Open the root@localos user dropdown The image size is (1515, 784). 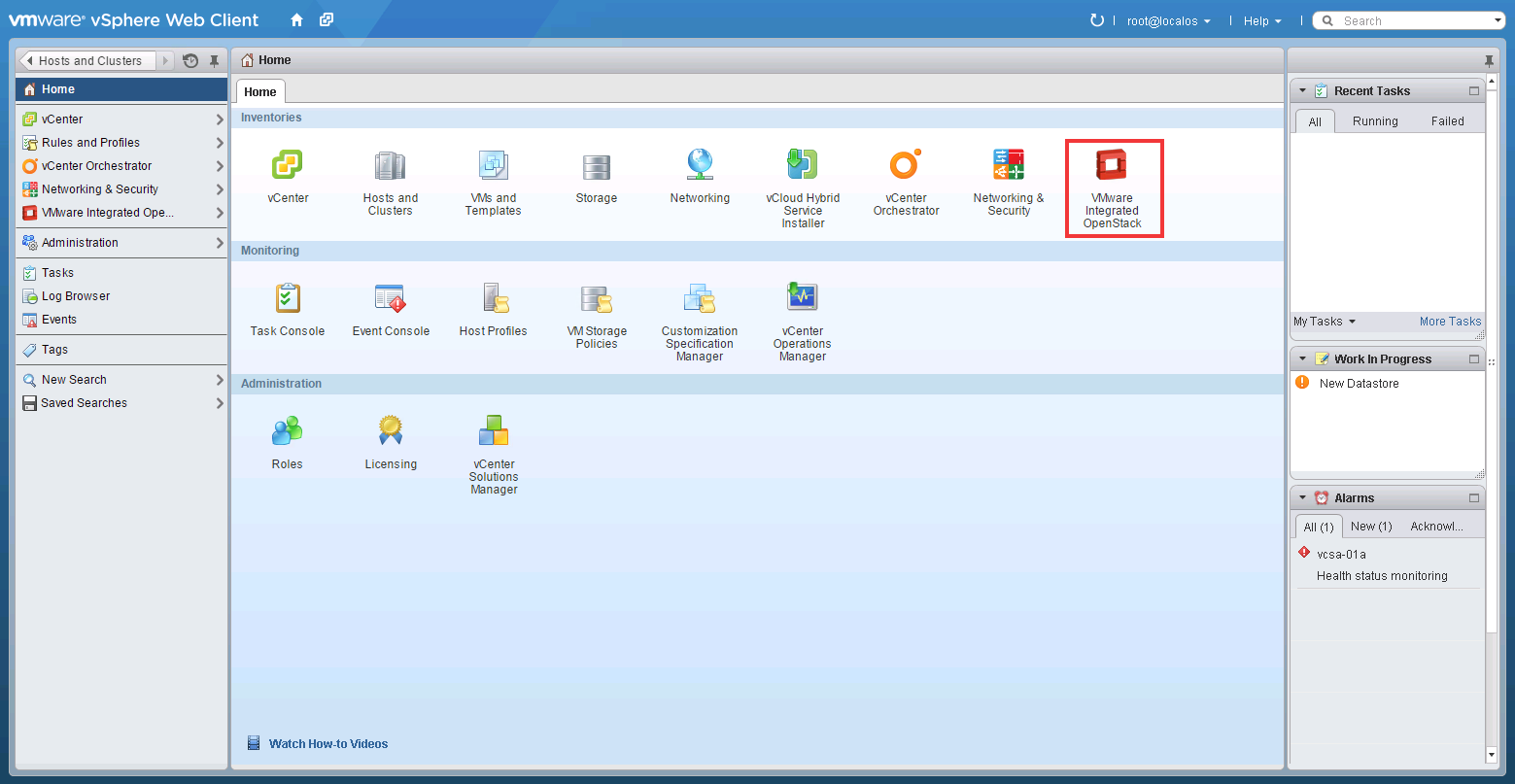click(1168, 20)
